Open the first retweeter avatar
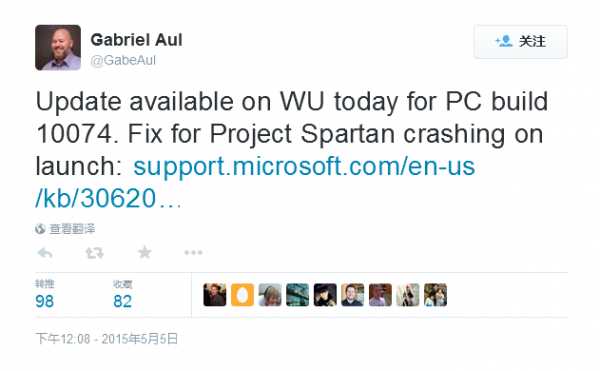The width and height of the screenshot is (600, 371). point(215,295)
